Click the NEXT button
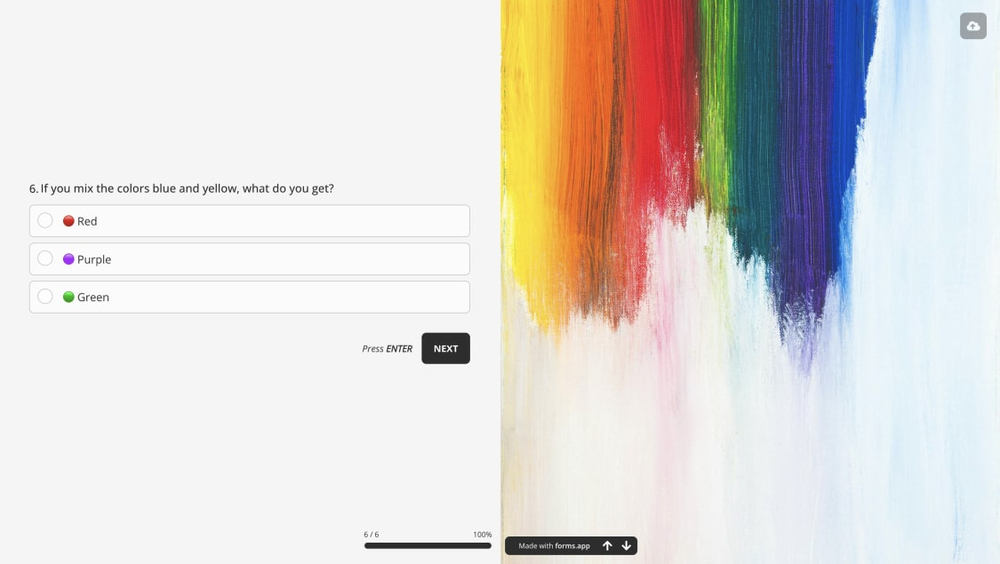1000x564 pixels. click(446, 348)
